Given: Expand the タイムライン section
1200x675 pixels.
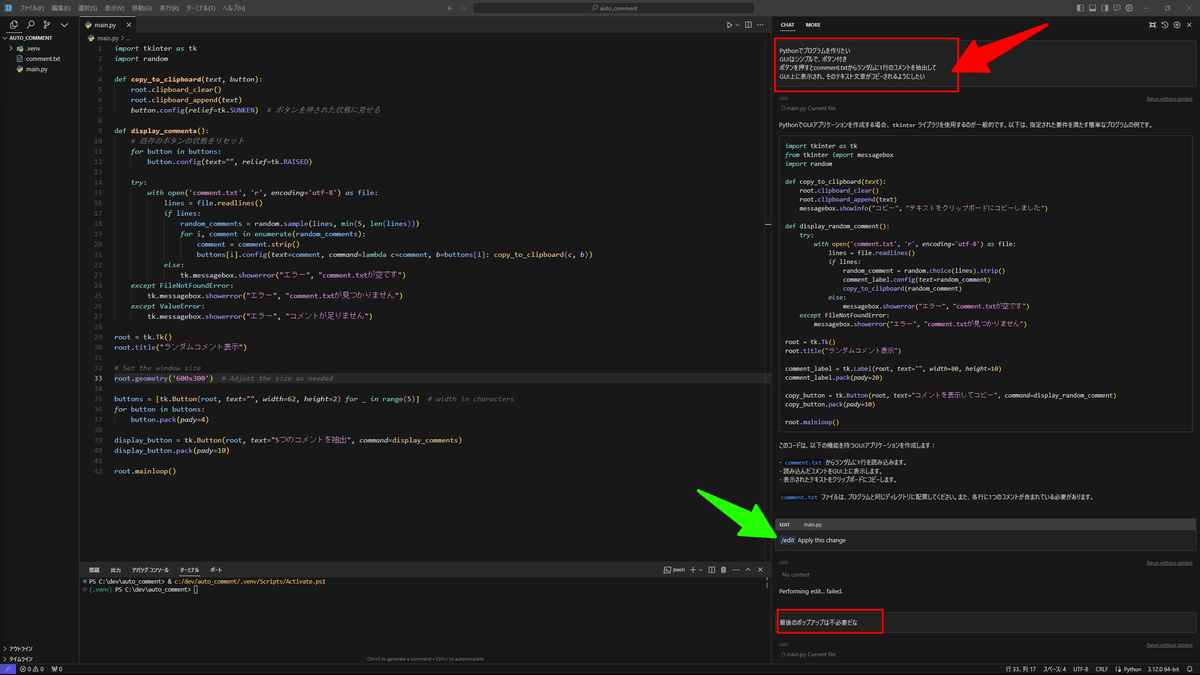Looking at the screenshot, I should (x=19, y=659).
